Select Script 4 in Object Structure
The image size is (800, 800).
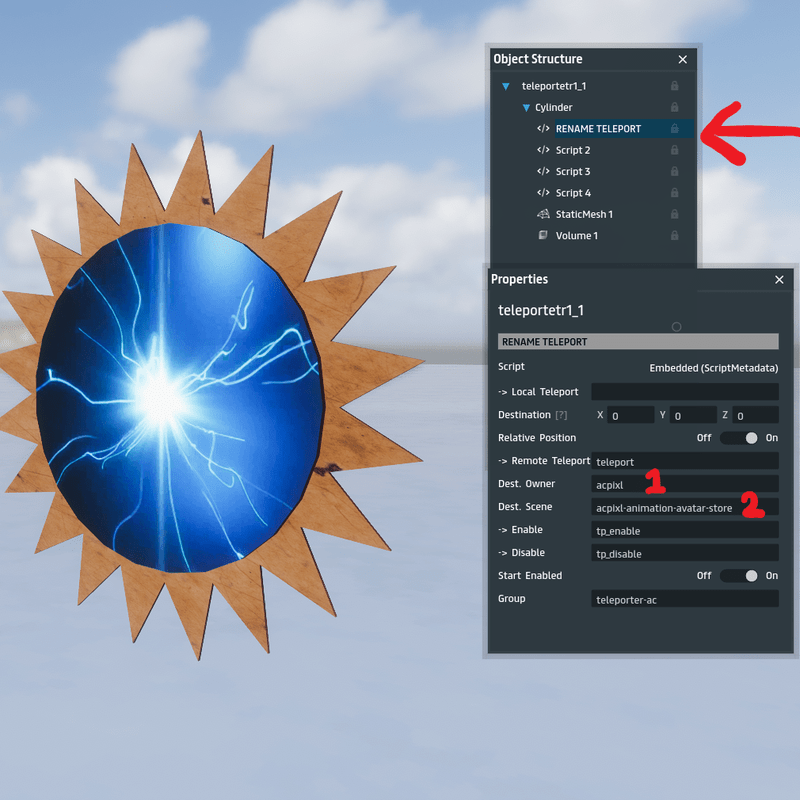pyautogui.click(x=573, y=193)
